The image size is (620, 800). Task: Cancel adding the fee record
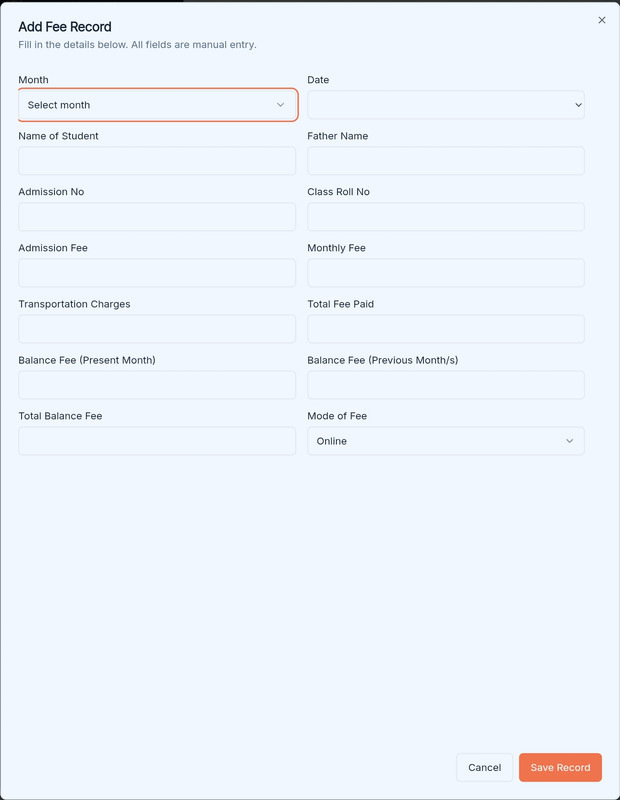[x=484, y=767]
